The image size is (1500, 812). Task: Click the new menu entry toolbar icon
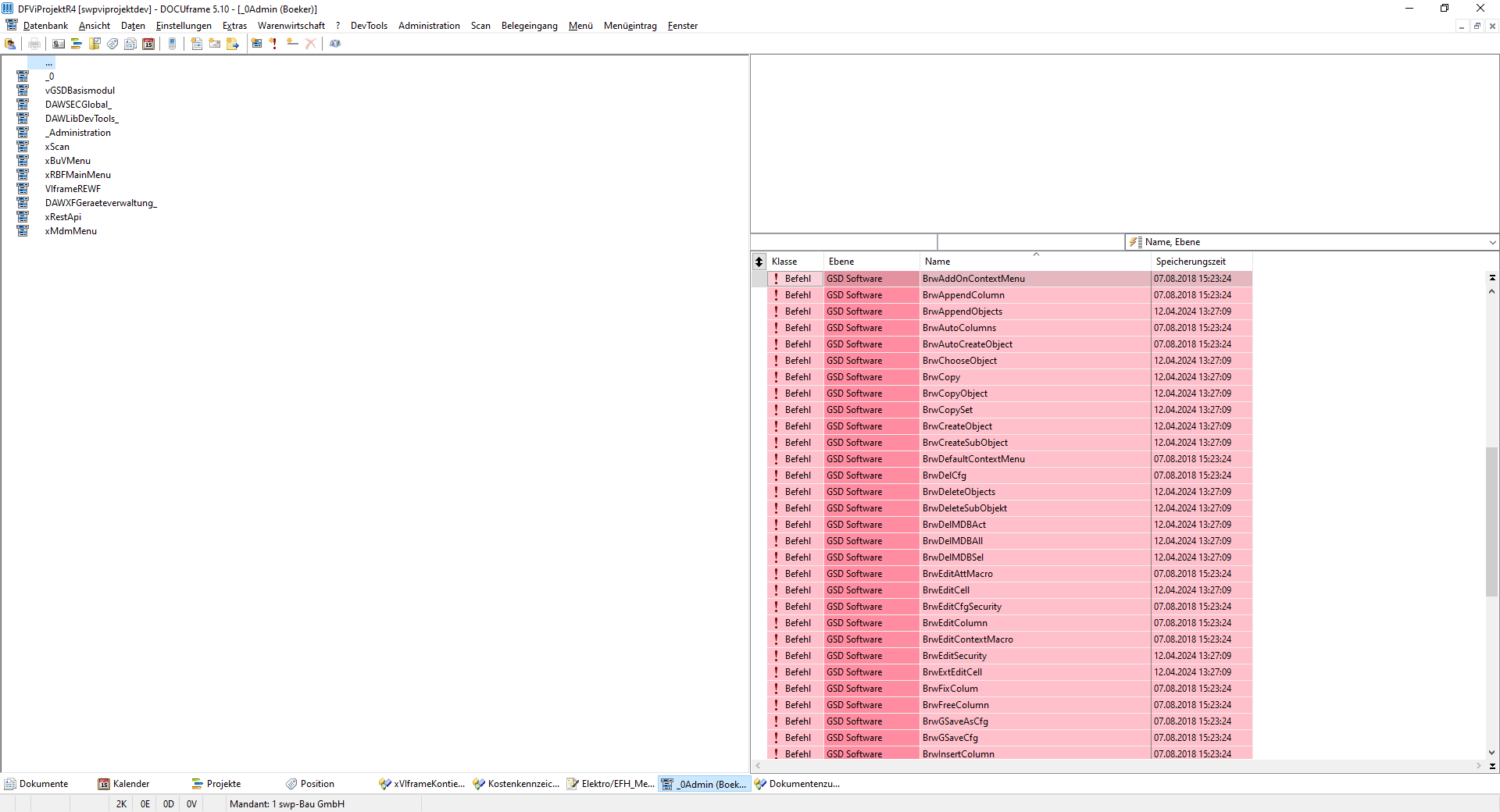click(x=257, y=44)
